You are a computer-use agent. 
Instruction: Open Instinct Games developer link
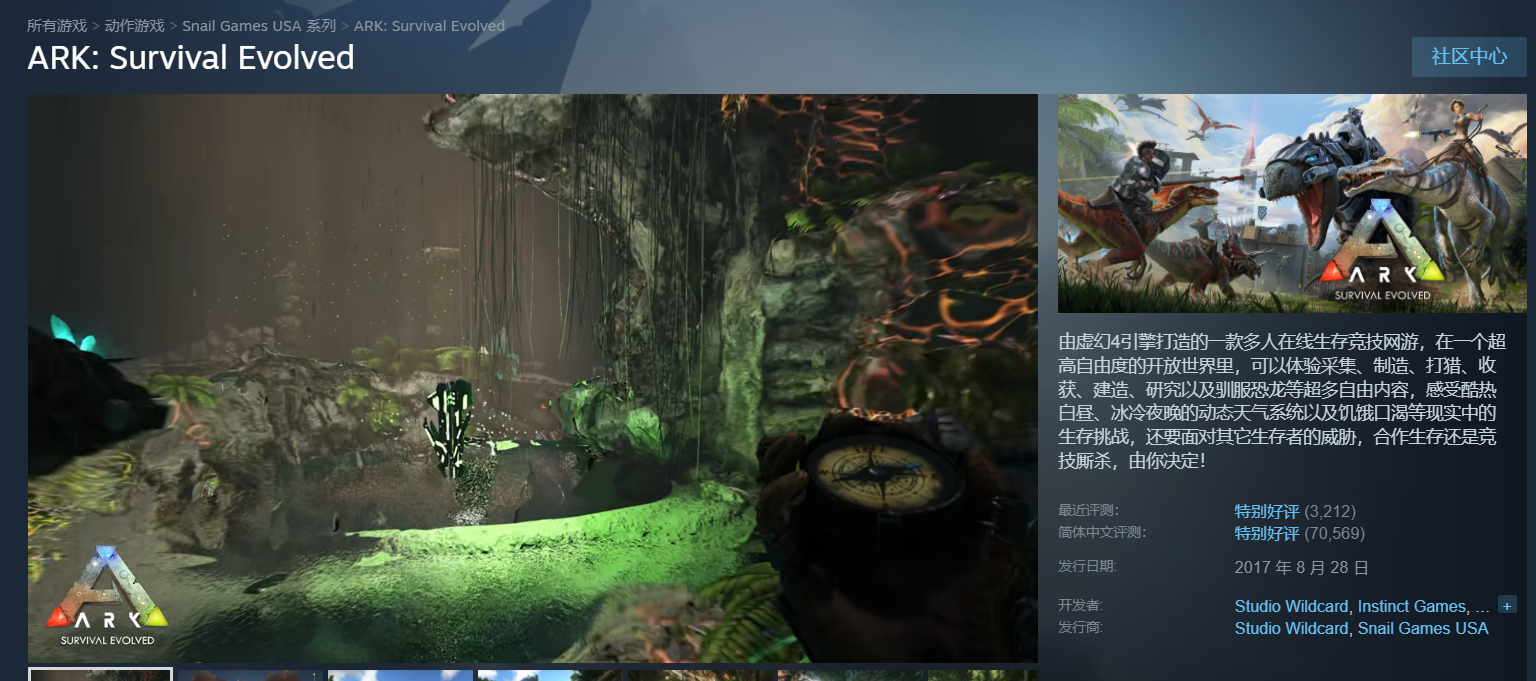(1411, 606)
